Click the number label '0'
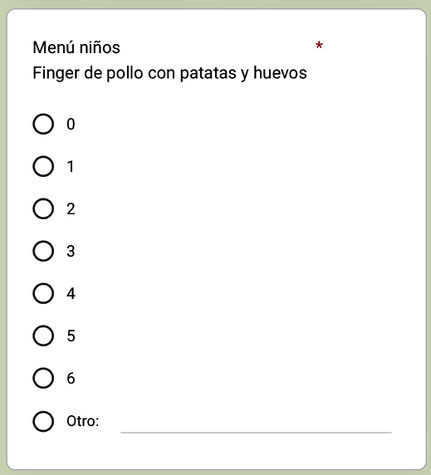Screen dimensions: 431x475 tap(71, 124)
